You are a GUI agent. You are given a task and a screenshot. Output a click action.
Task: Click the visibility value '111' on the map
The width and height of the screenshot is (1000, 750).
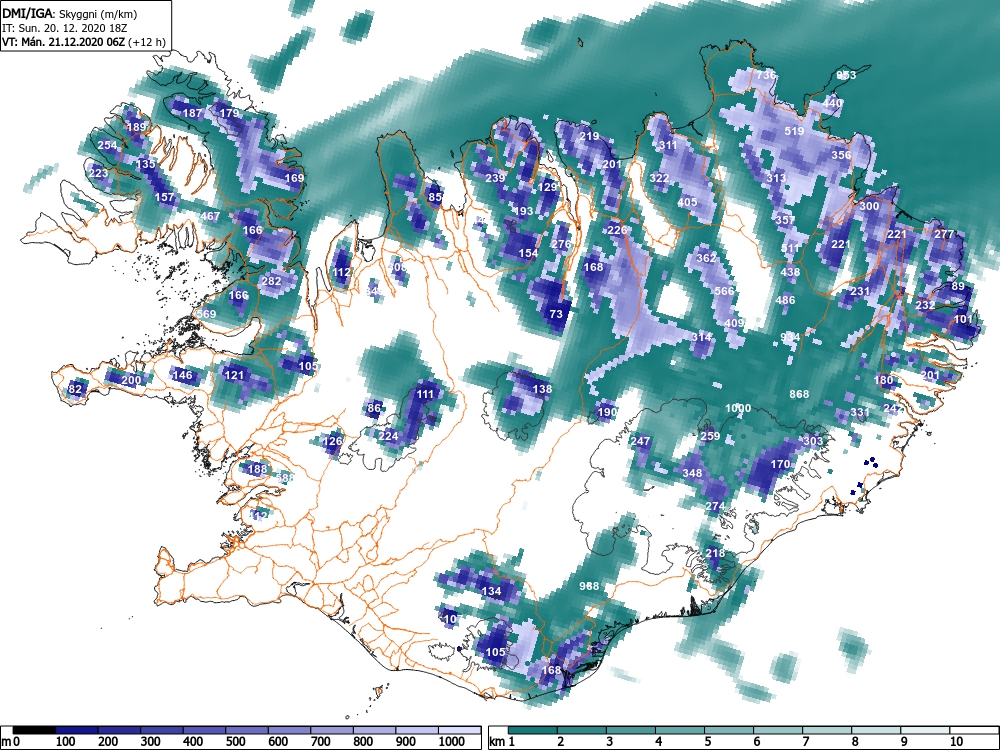[425, 394]
